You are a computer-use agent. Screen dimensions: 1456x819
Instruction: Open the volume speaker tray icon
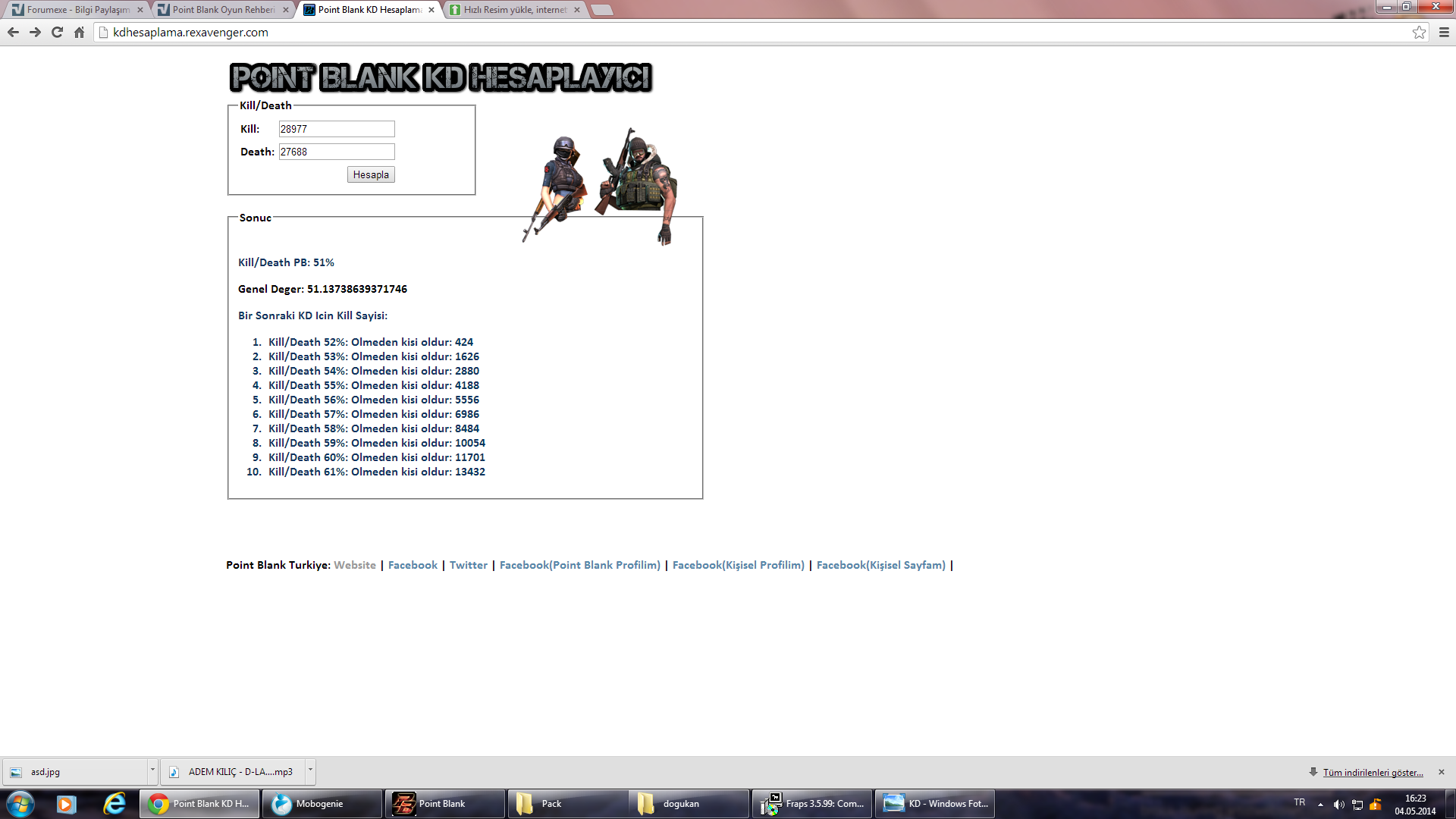tap(1338, 805)
